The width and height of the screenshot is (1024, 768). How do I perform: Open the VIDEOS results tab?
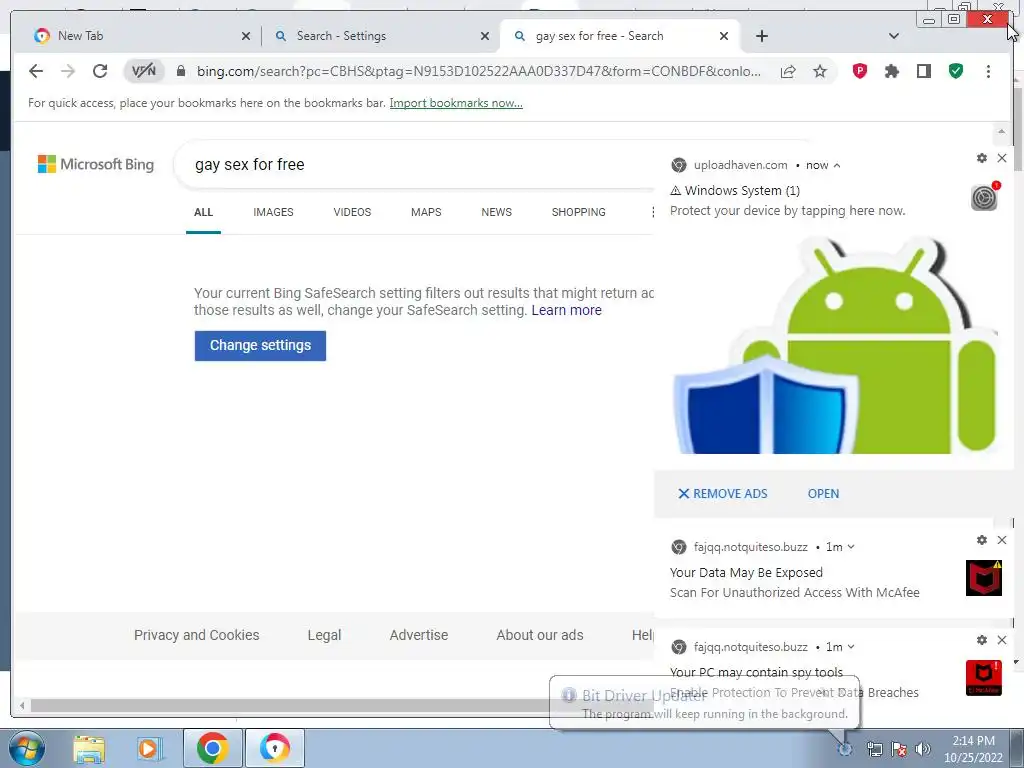352,212
